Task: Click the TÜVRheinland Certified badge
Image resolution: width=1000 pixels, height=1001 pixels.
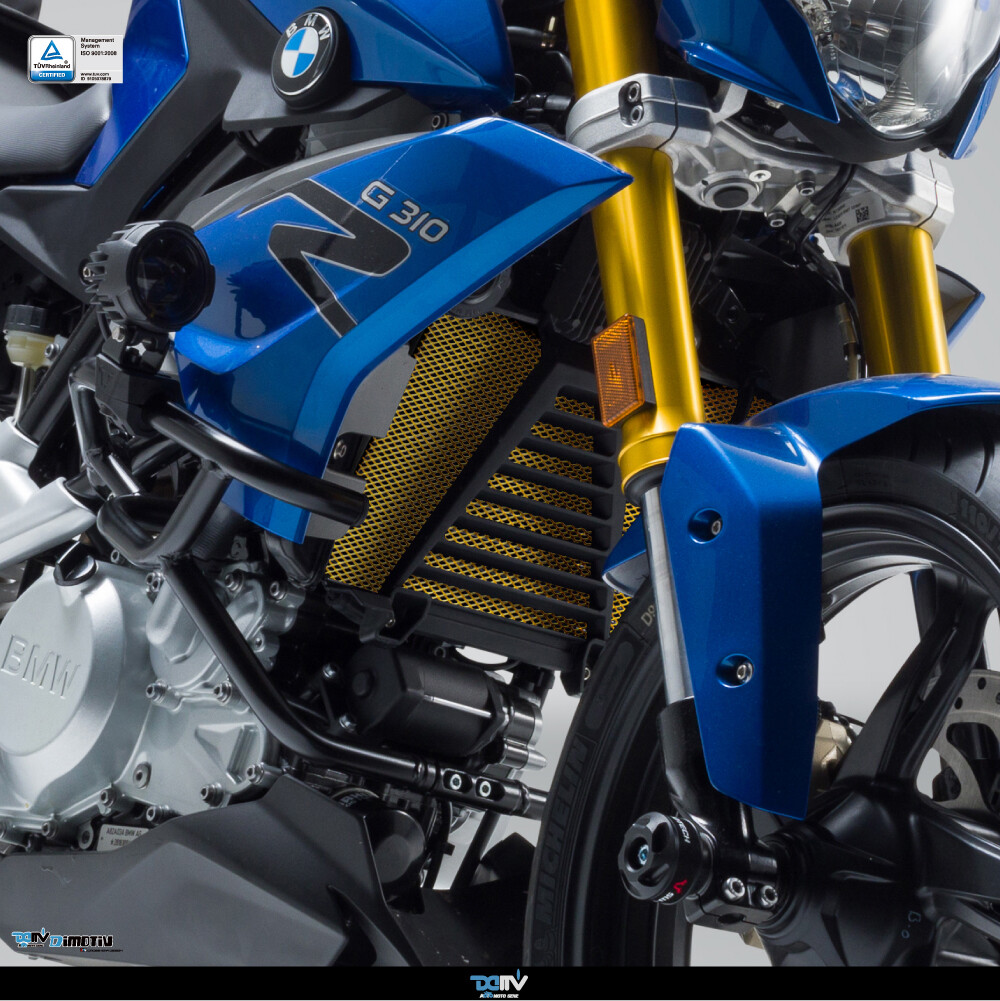Action: coord(52,59)
